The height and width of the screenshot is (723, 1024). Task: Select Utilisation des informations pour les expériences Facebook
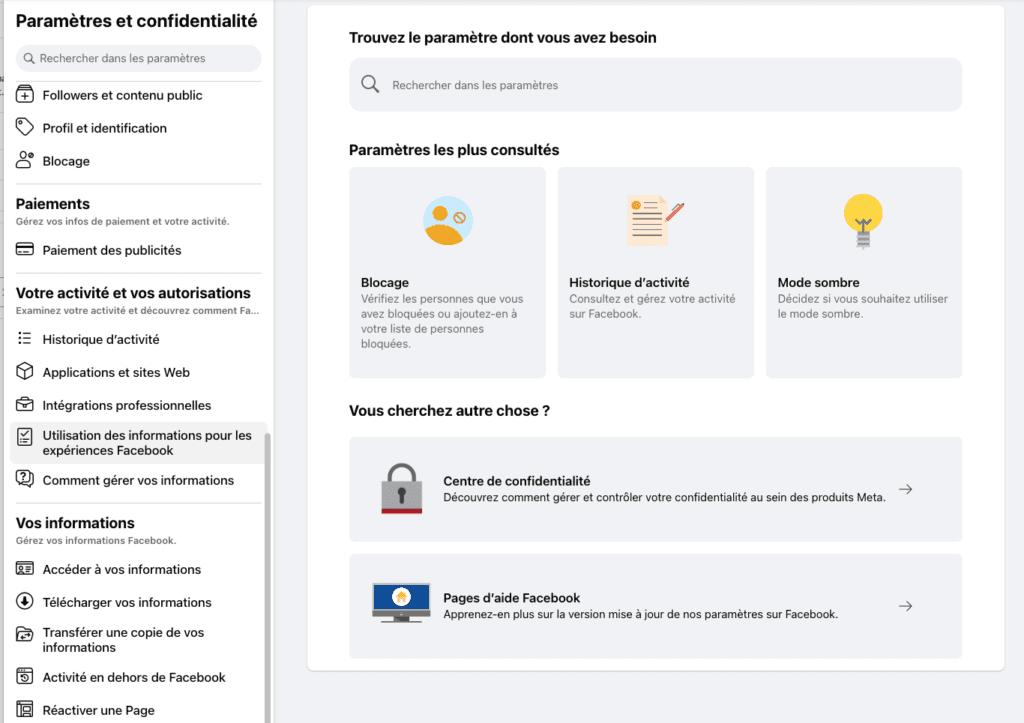click(x=138, y=443)
